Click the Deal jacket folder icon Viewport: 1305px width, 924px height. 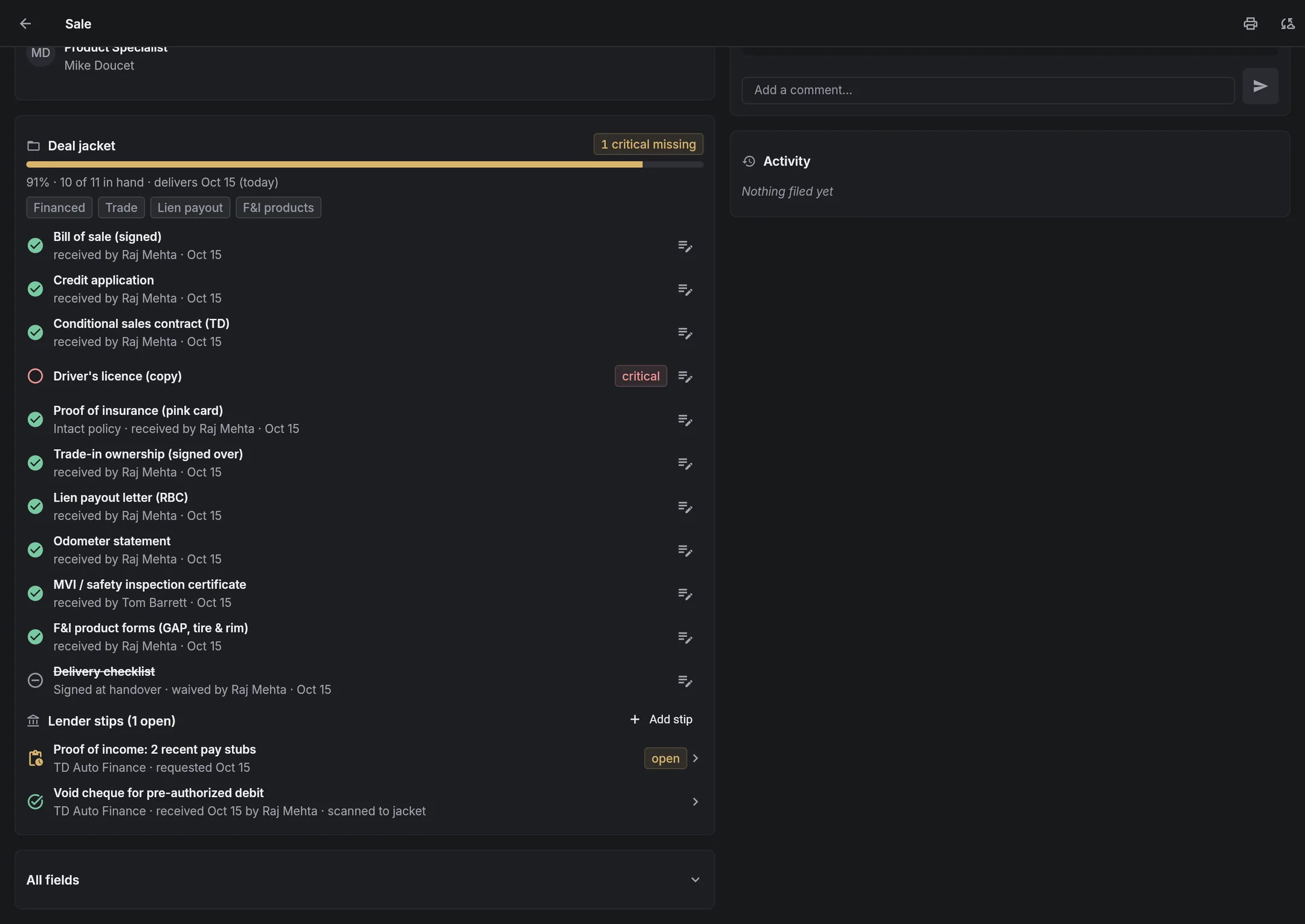tap(33, 146)
